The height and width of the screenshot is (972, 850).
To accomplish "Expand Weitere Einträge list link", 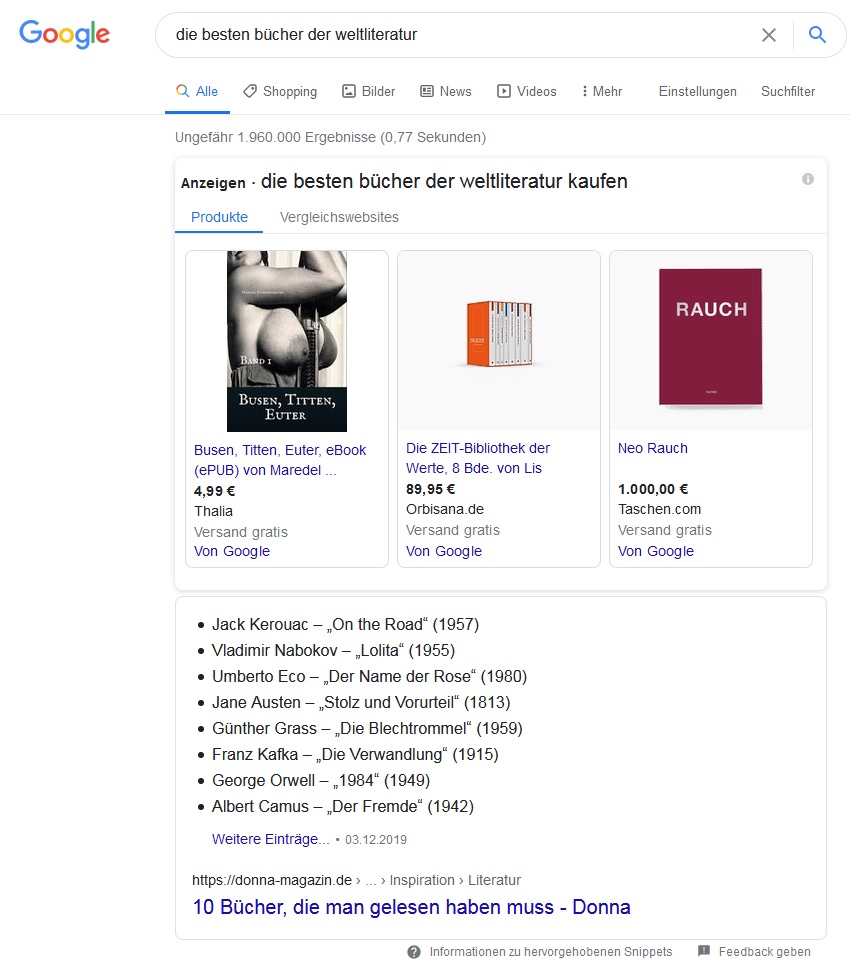I will tap(270, 839).
